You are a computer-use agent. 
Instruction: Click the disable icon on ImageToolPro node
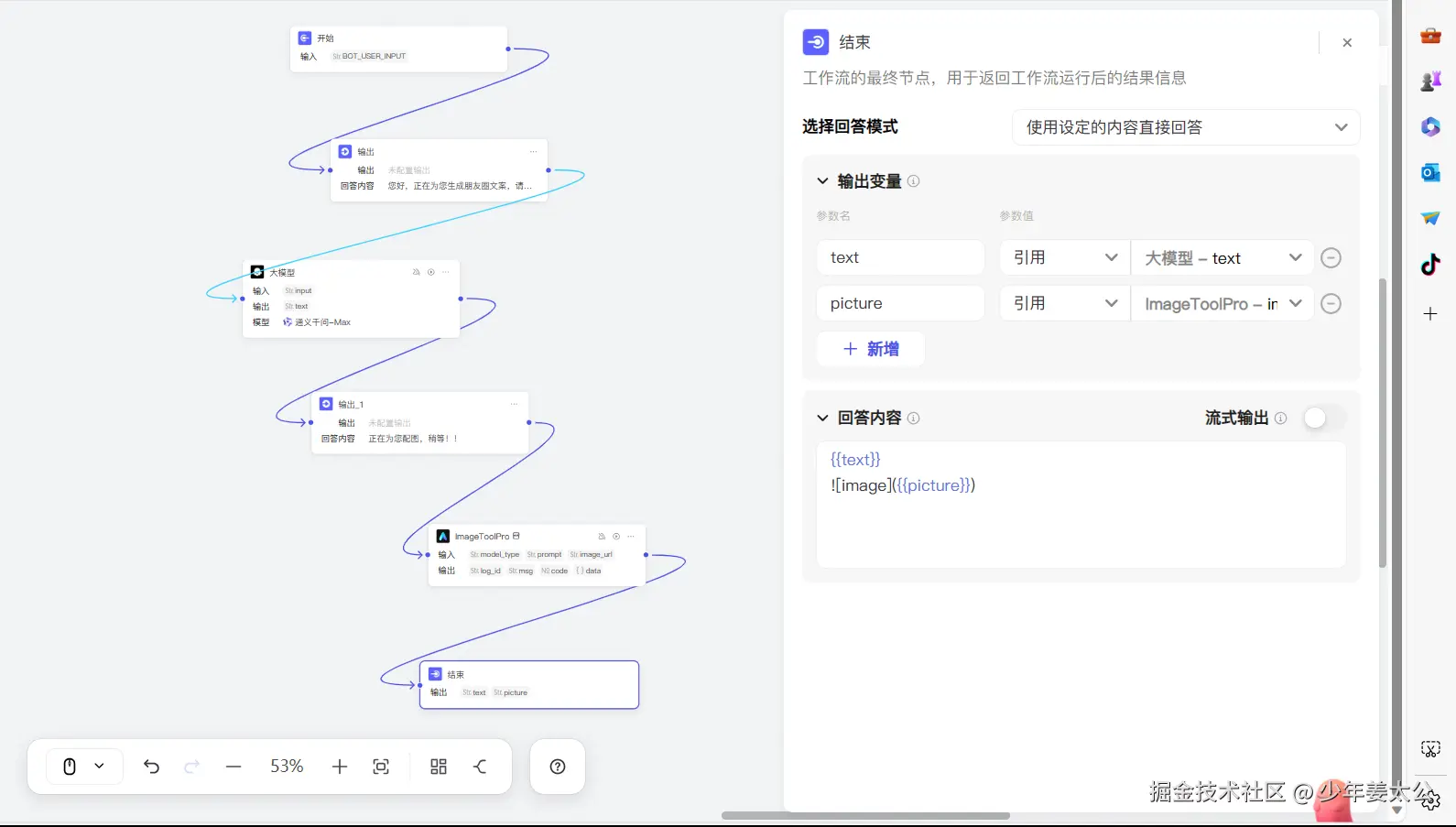(x=602, y=536)
